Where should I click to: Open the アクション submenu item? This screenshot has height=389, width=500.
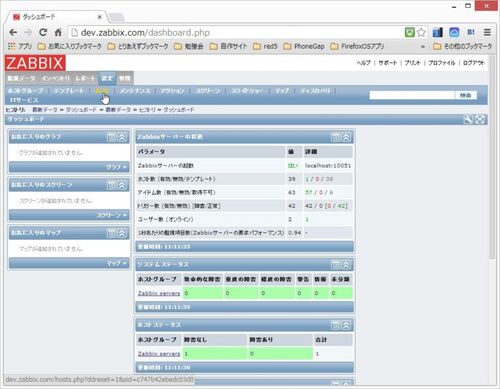172,91
